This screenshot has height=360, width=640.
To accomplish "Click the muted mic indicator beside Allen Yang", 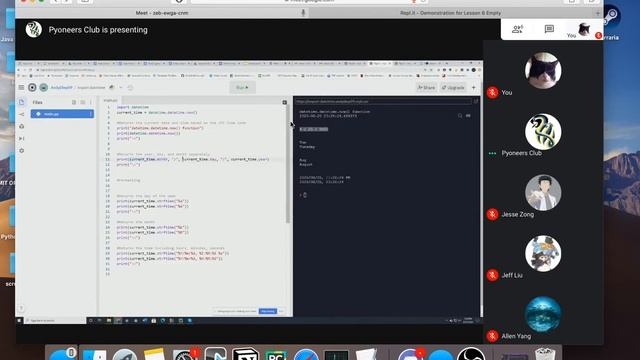I will 492,336.
